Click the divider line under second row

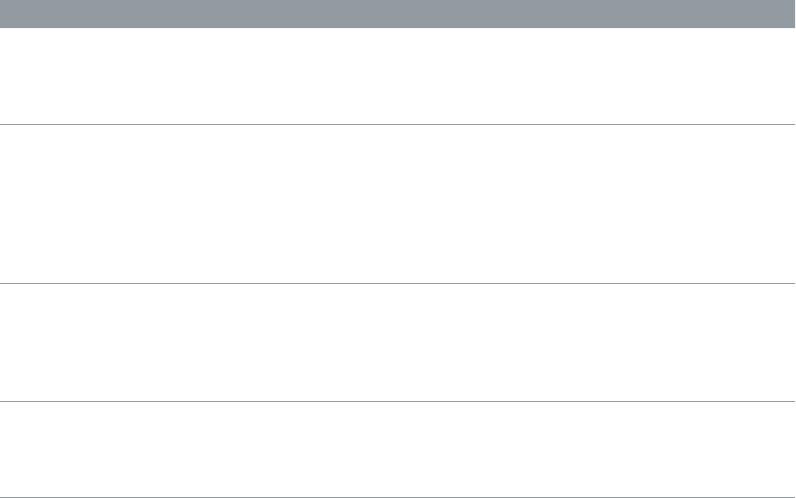pos(397,283)
